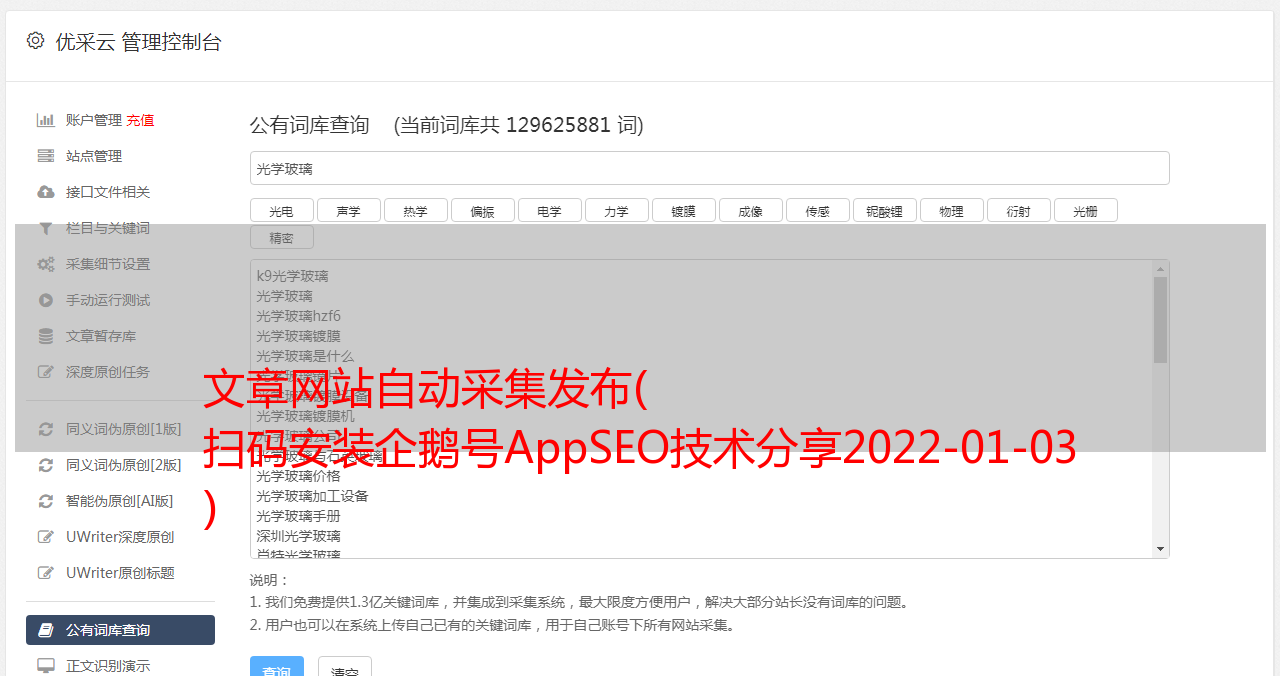Click the gear icon beside 优采云 管理控制台

(36, 41)
